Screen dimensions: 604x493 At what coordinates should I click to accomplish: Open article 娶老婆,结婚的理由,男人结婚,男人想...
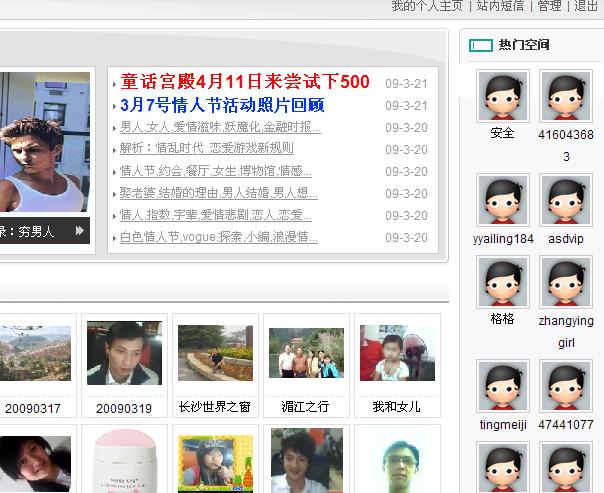tap(219, 193)
